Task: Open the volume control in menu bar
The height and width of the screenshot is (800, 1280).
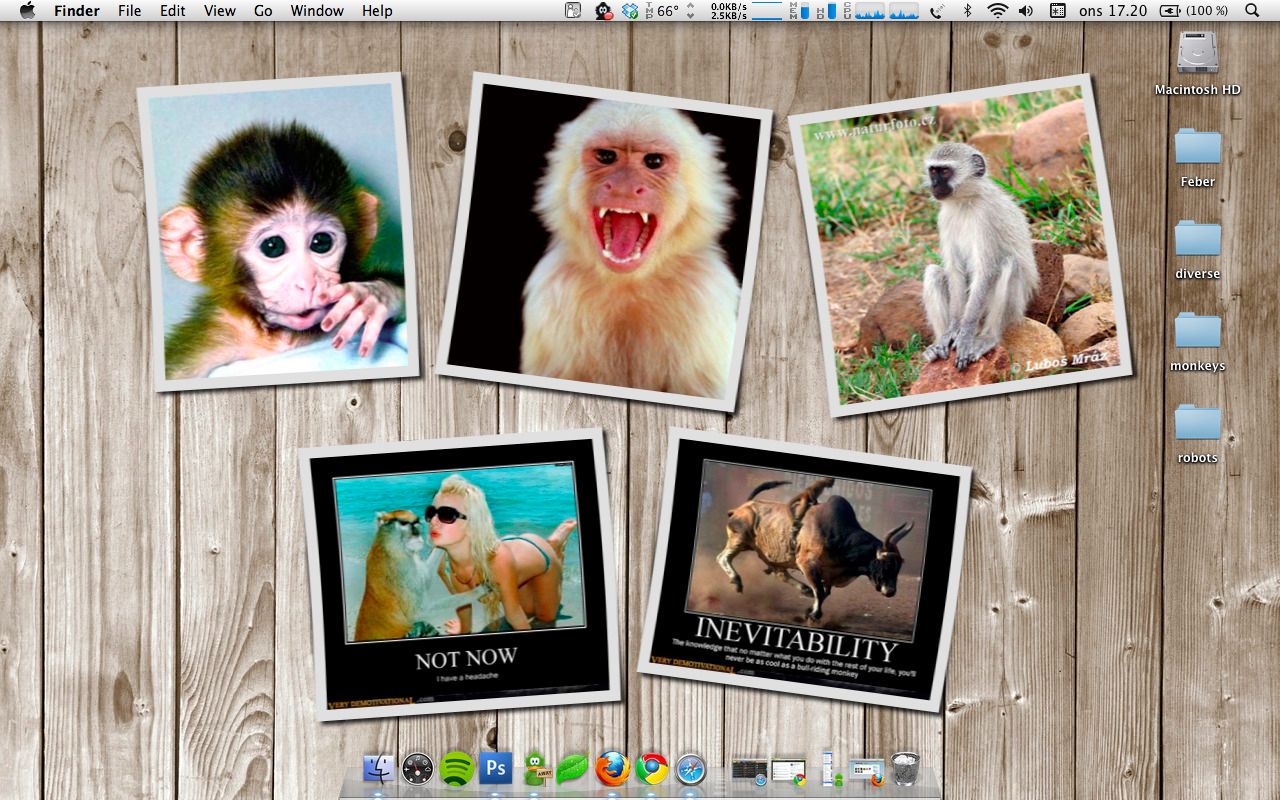Action: coord(1026,11)
